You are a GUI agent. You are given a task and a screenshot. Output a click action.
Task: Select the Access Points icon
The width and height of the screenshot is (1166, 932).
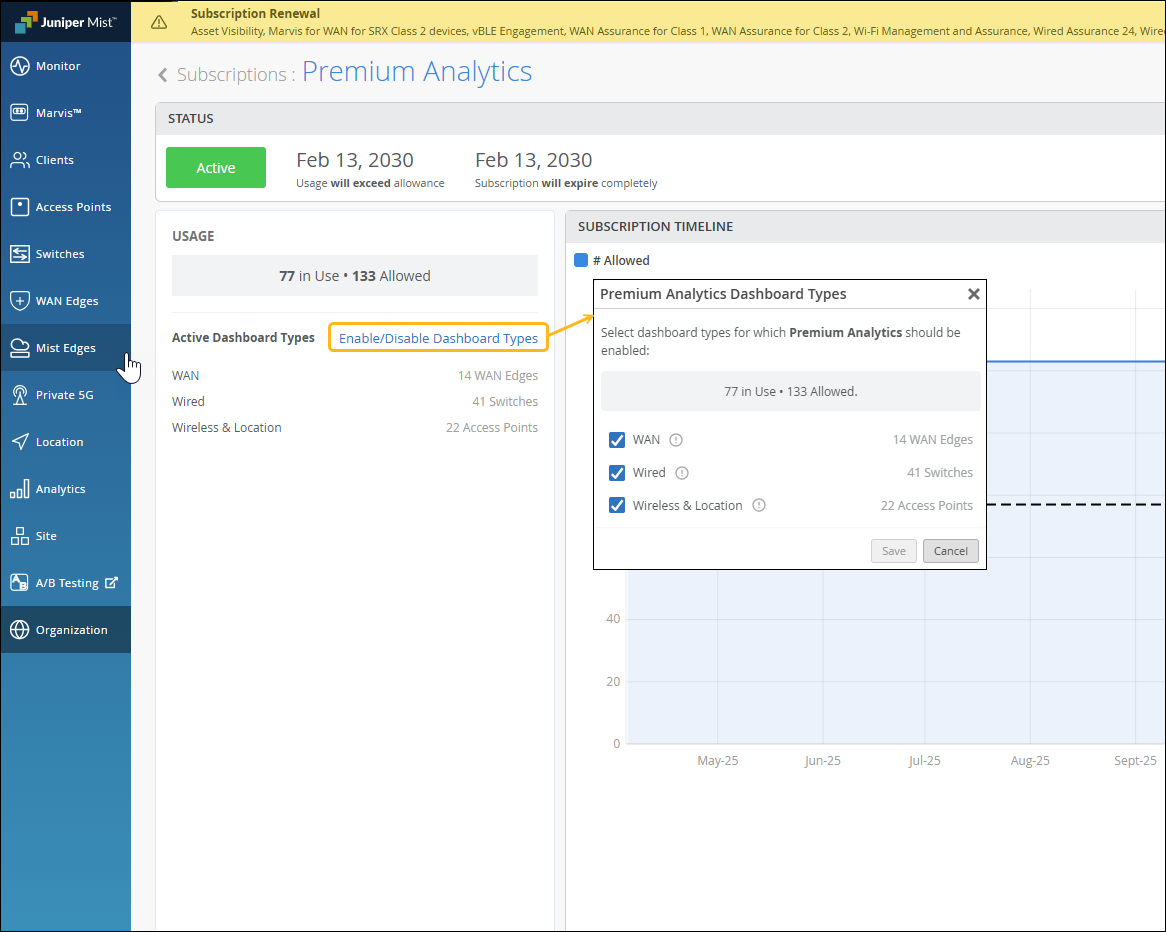pyautogui.click(x=19, y=207)
